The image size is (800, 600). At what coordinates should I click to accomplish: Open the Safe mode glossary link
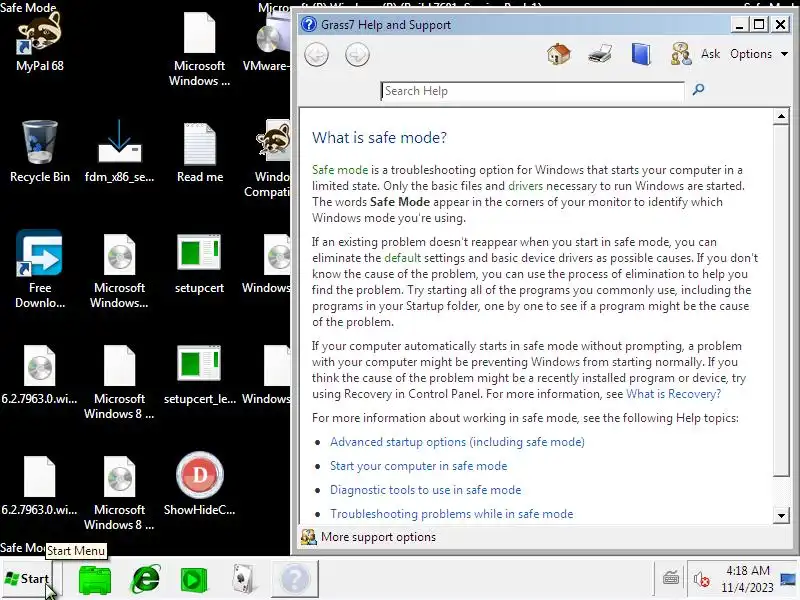point(340,170)
